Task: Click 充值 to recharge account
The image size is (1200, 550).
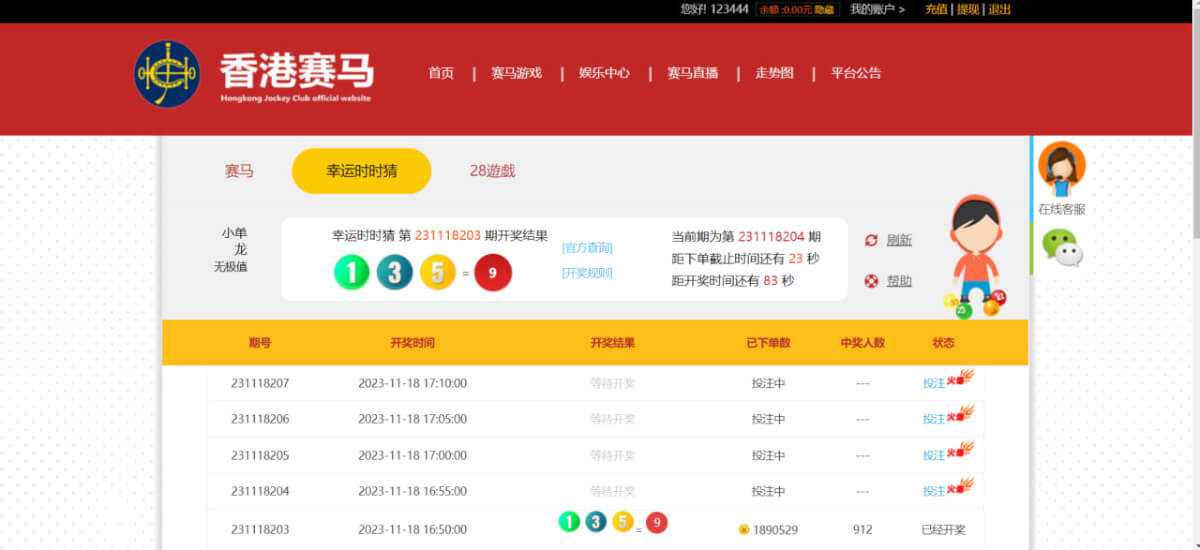Action: point(936,9)
